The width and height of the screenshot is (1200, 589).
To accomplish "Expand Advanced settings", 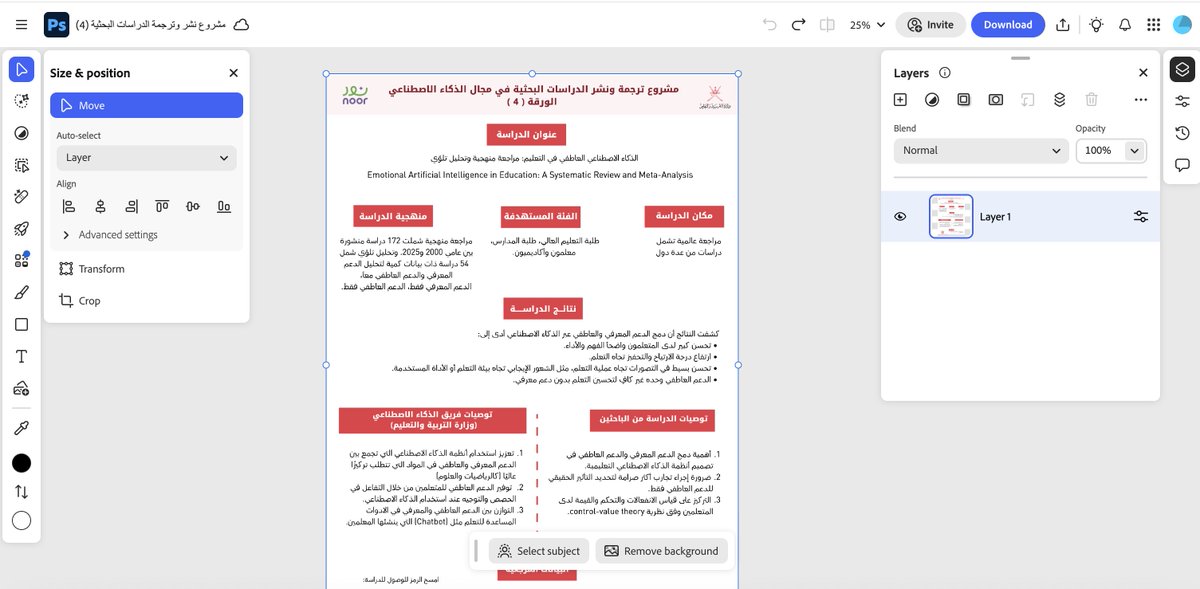I will (109, 235).
